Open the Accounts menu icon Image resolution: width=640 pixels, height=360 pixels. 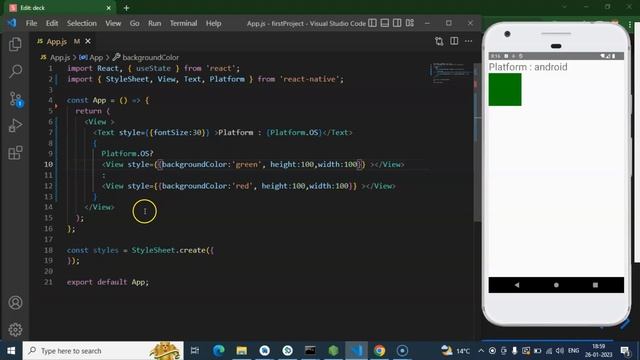tap(15, 302)
